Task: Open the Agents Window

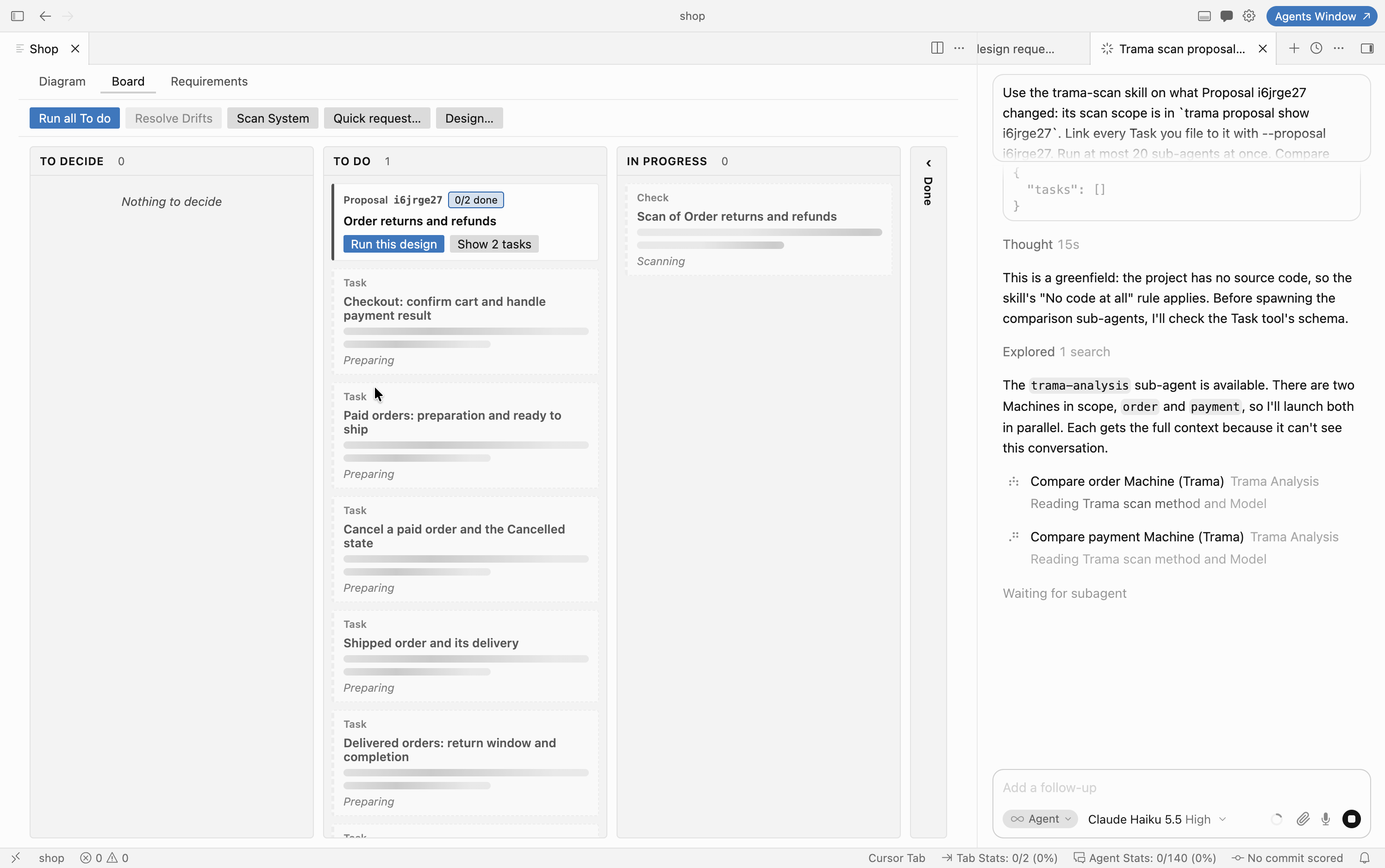Action: (1321, 16)
